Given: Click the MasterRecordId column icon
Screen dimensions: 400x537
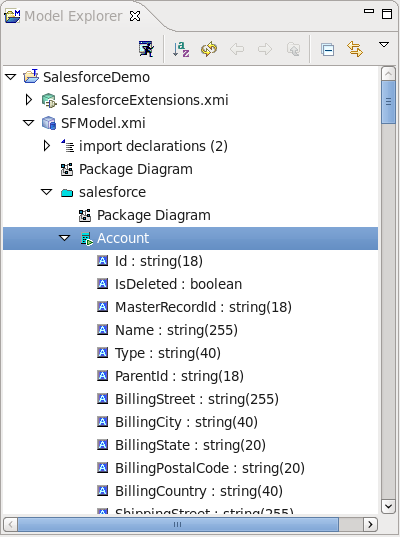Looking at the screenshot, I should tap(102, 307).
